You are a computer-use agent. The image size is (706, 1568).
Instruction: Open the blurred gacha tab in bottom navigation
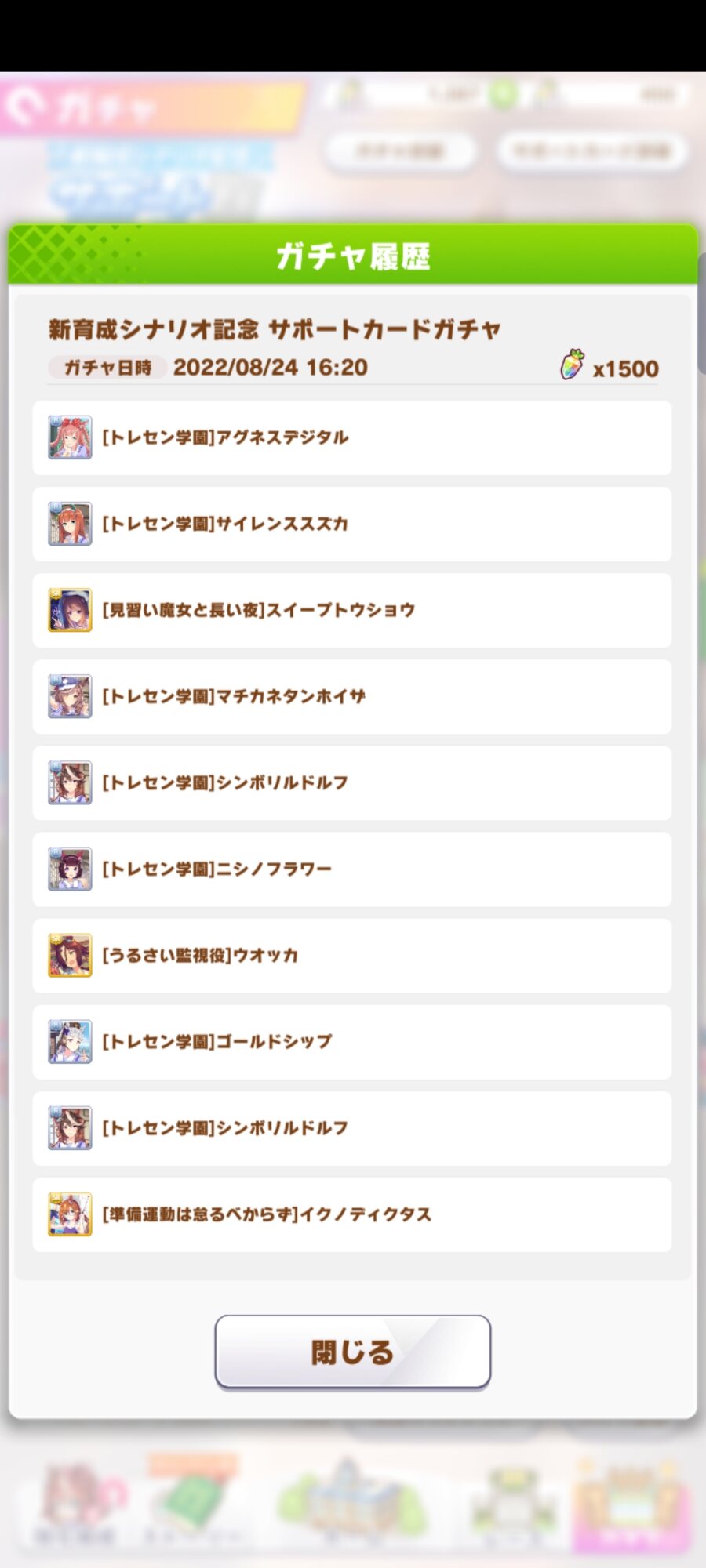tap(634, 1505)
